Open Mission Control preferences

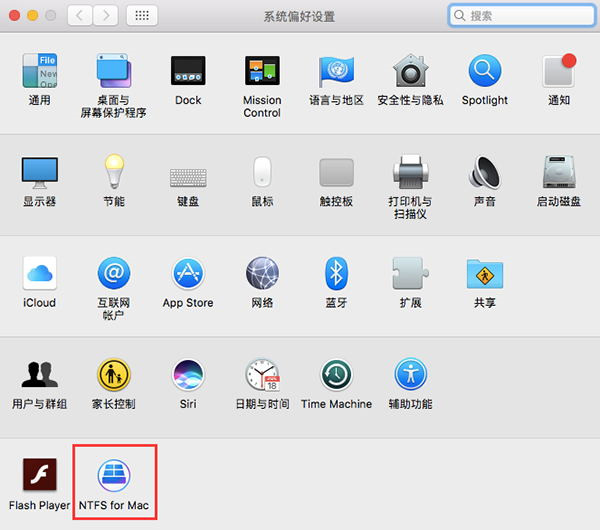click(x=262, y=72)
